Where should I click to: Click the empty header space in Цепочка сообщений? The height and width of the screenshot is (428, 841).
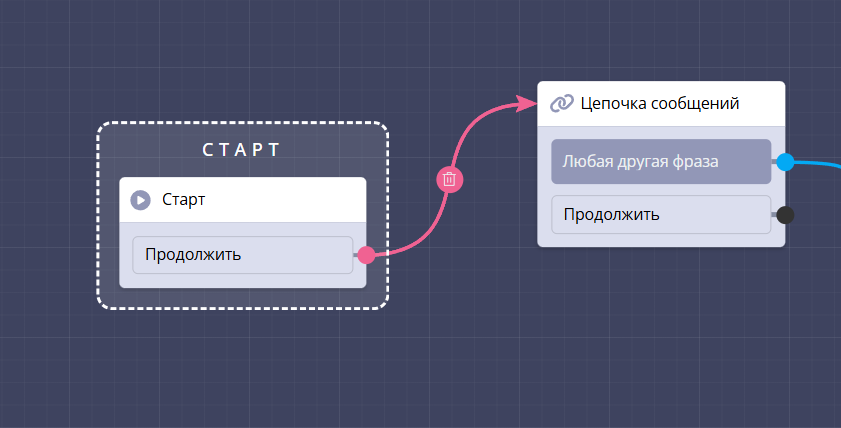(762, 103)
